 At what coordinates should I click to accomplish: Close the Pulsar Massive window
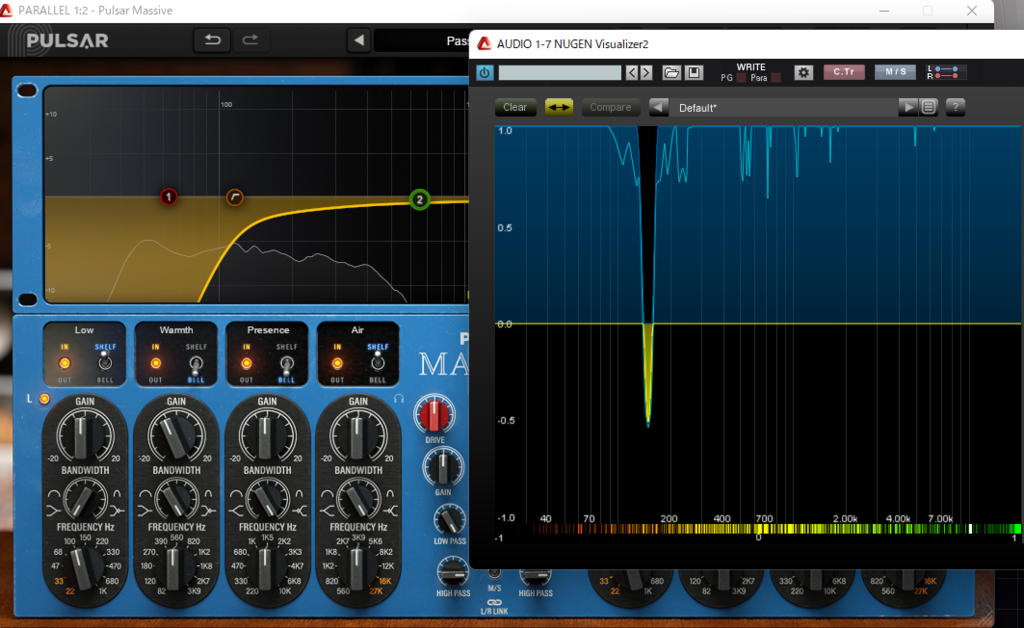[x=972, y=10]
